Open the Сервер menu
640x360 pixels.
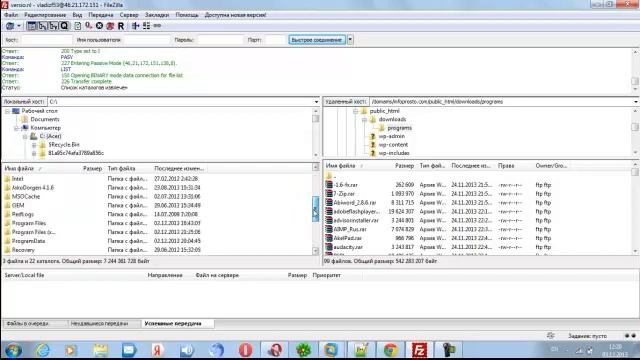[129, 15]
